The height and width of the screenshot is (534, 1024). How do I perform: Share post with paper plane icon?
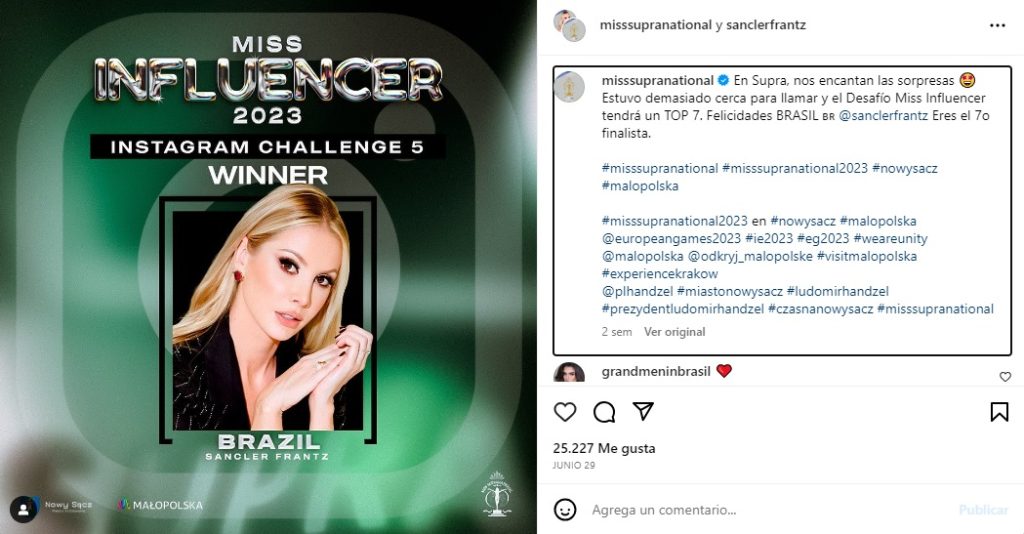643,411
